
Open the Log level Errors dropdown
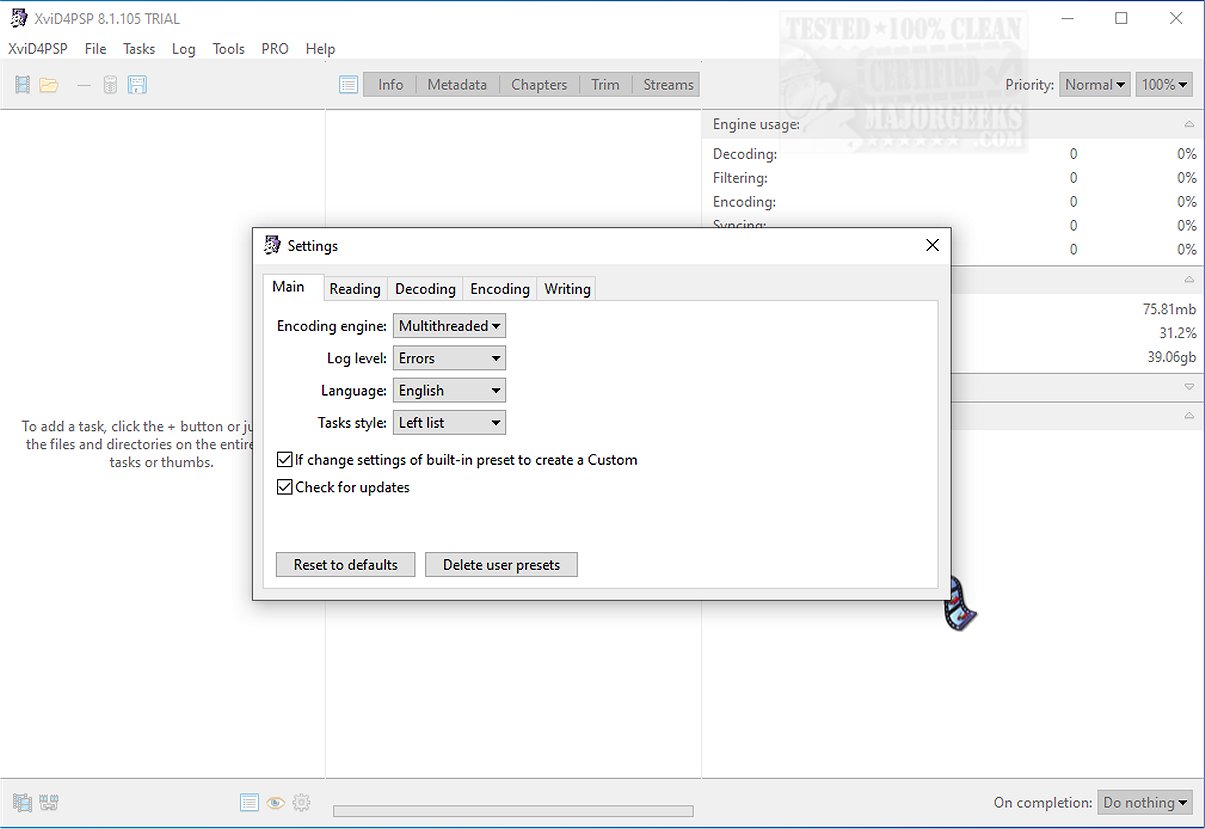pos(449,358)
